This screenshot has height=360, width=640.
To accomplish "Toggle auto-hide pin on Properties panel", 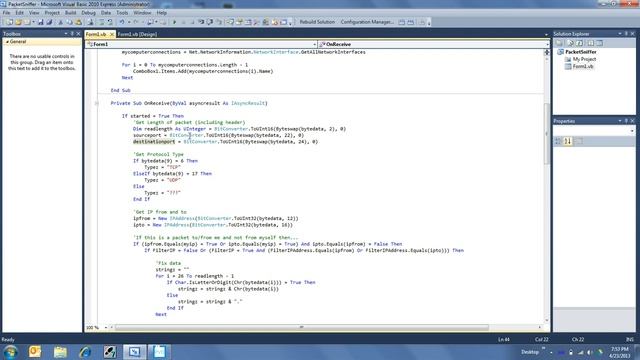I will 626,121.
